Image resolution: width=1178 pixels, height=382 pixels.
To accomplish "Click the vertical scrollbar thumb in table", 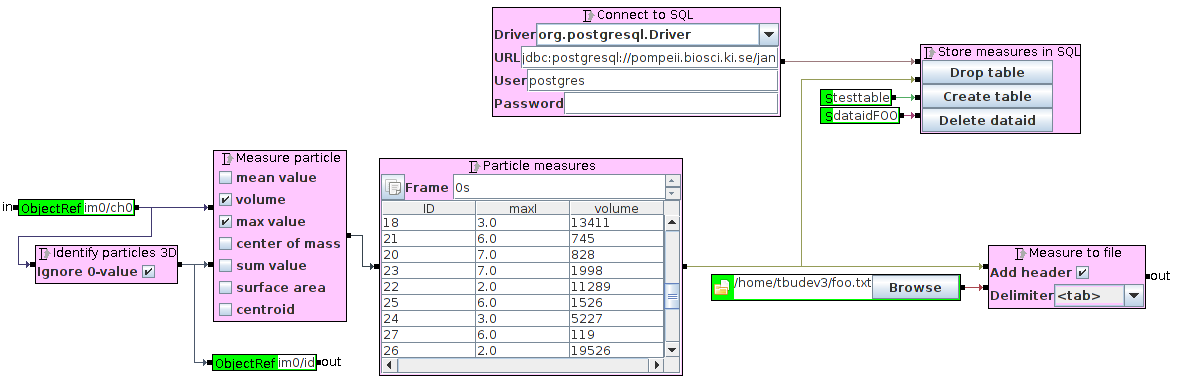I will tap(672, 297).
